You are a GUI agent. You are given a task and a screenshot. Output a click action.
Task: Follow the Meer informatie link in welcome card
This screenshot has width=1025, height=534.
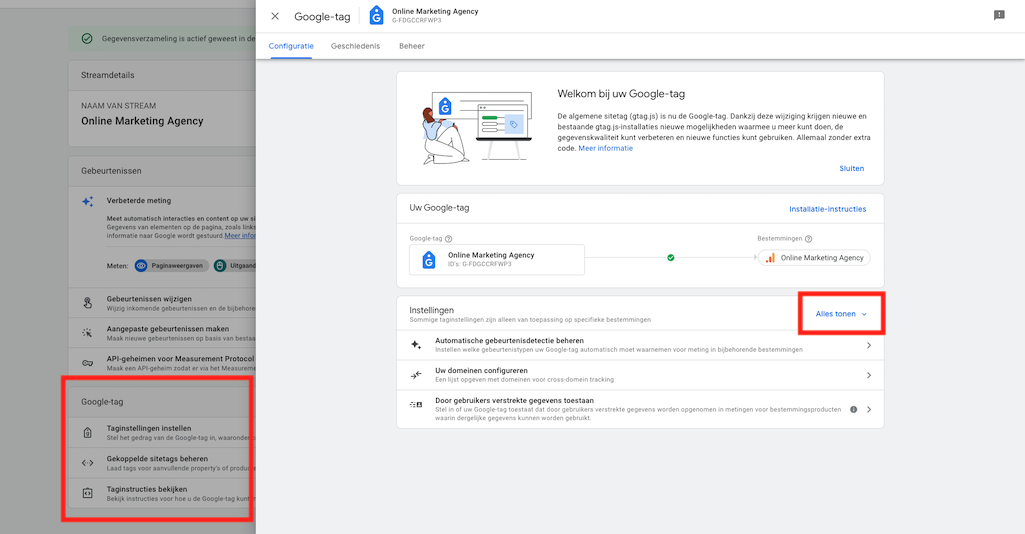(x=605, y=148)
